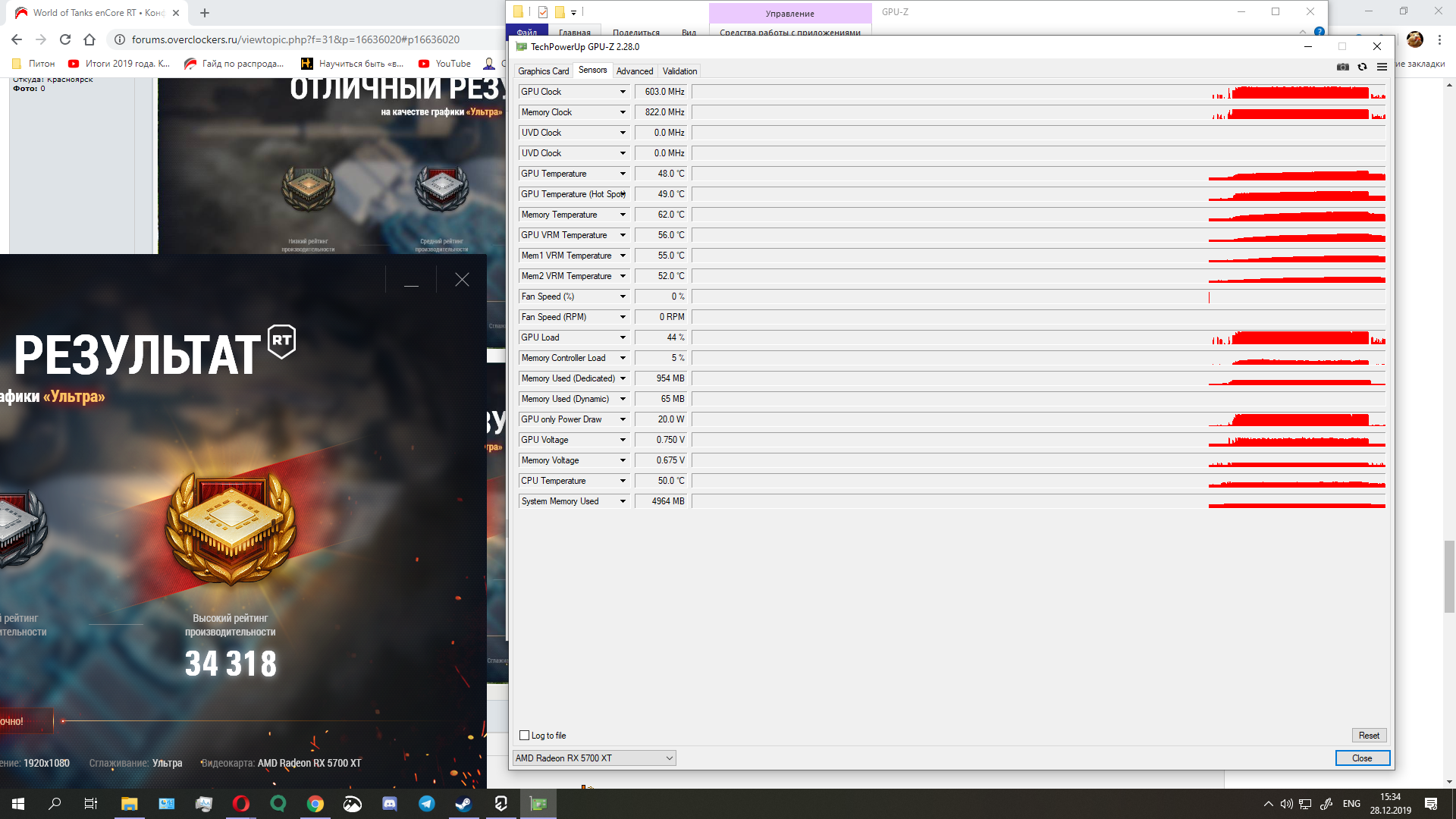Screen dimensions: 1456x819
Task: Click the Chrome home button
Action: (x=89, y=39)
